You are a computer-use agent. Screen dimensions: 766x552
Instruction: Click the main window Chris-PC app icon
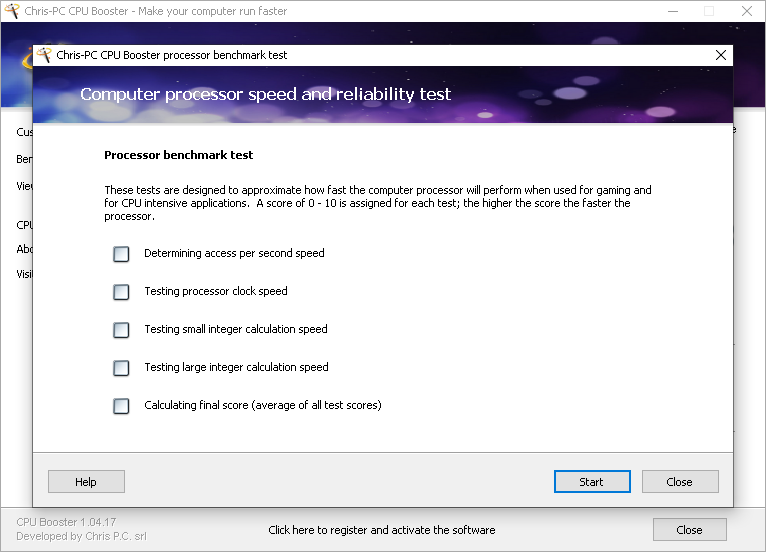(x=12, y=11)
